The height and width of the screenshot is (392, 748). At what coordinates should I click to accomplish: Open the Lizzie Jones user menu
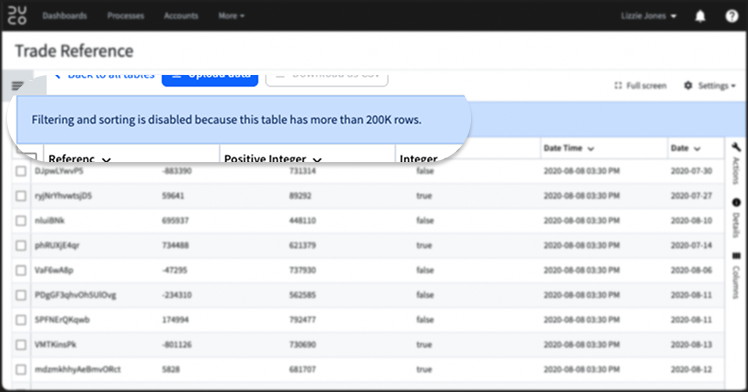coord(648,16)
